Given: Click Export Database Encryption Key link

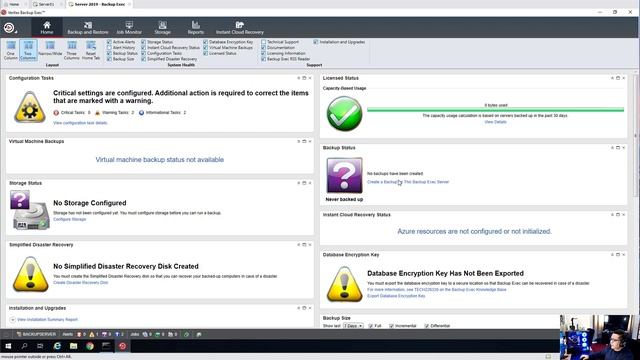Looking at the screenshot, I should click(x=396, y=296).
